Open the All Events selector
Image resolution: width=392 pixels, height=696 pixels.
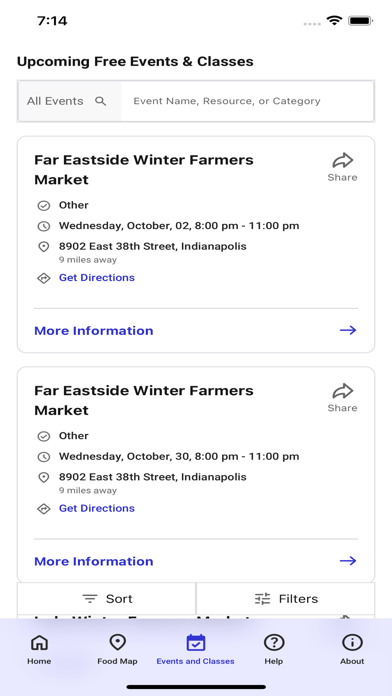point(69,101)
